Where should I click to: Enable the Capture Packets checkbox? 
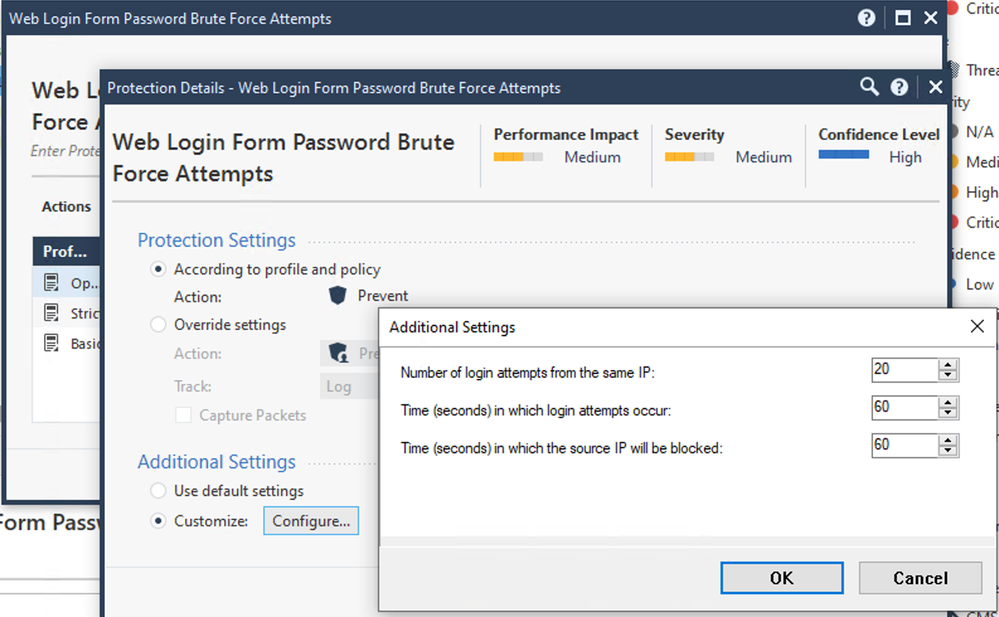pos(183,415)
